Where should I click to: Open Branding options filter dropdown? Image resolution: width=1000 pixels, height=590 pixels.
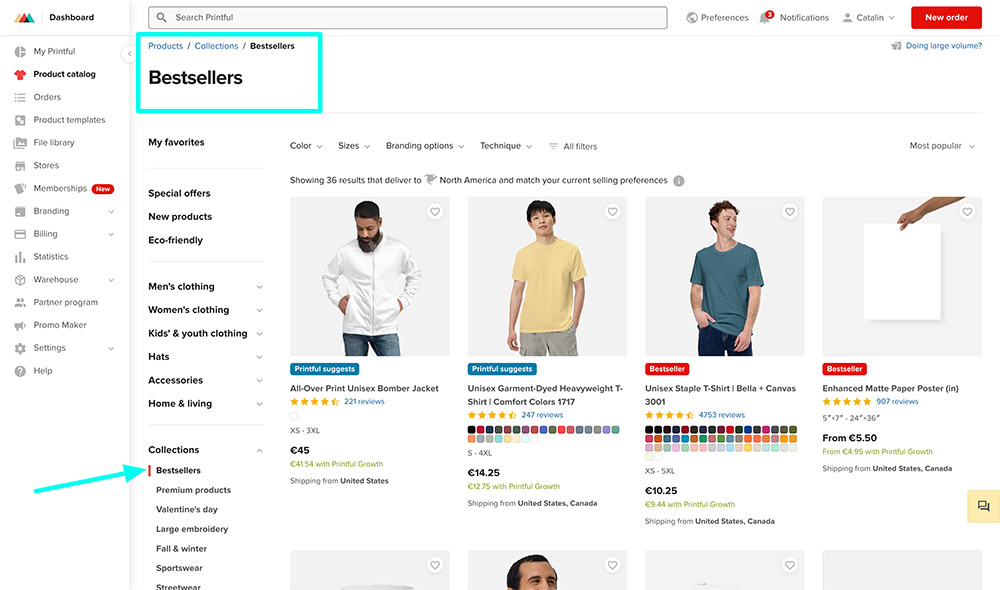[425, 146]
